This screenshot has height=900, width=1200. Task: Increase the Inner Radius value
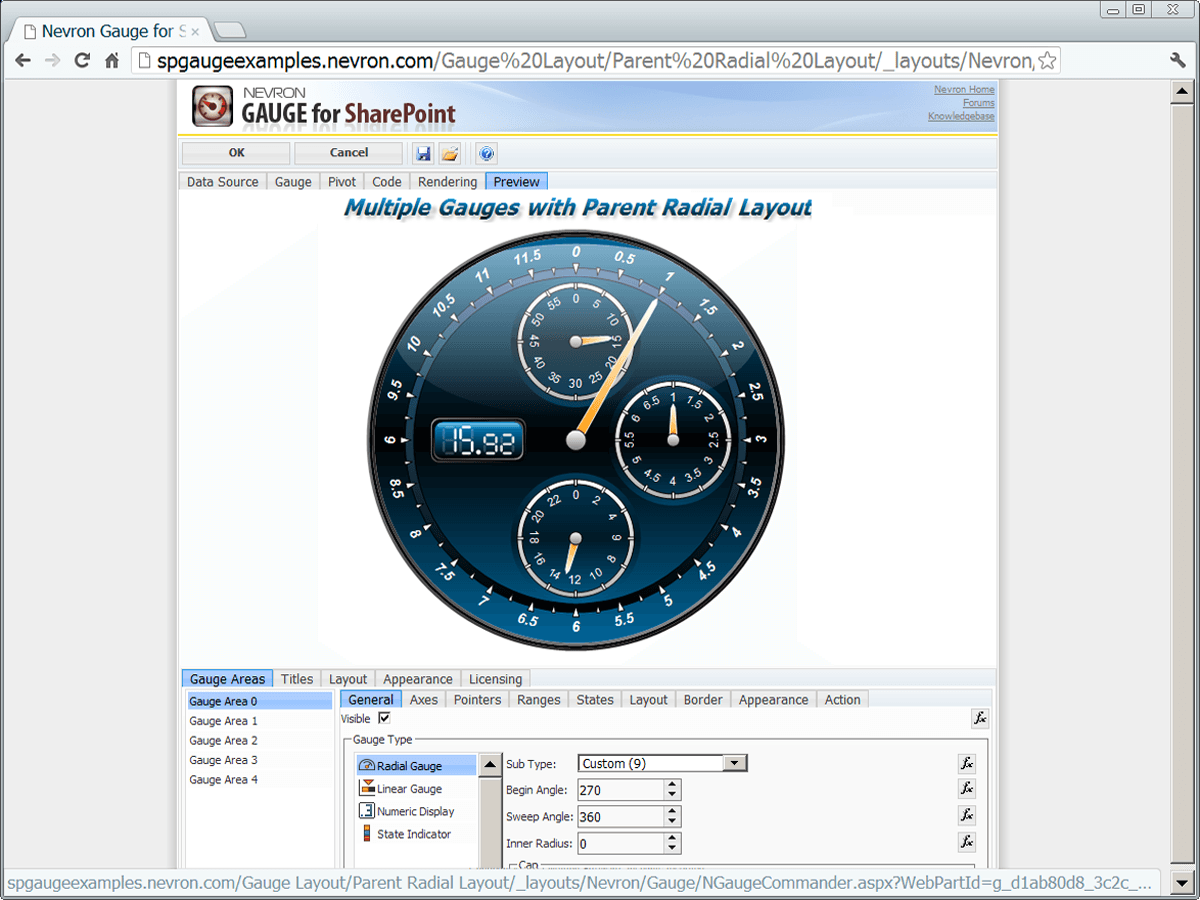672,838
